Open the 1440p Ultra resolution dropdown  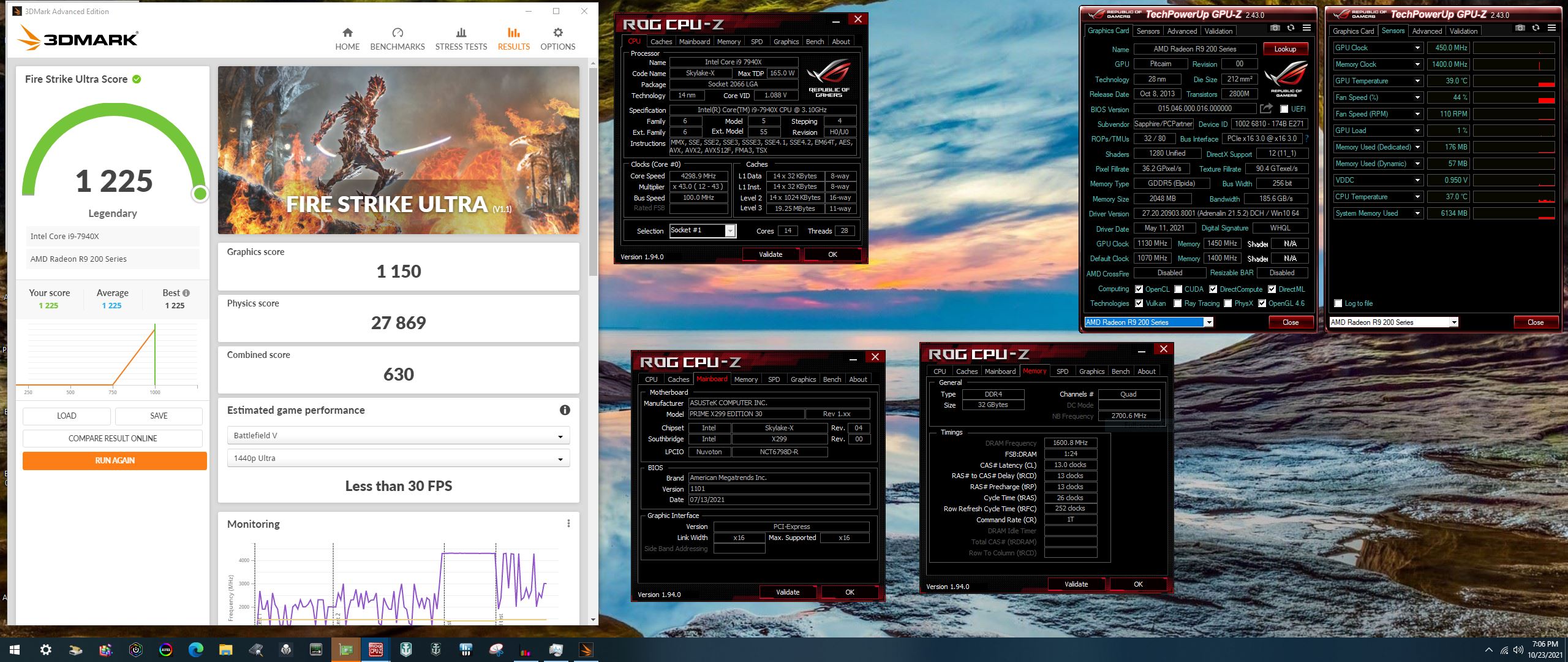[x=398, y=458]
